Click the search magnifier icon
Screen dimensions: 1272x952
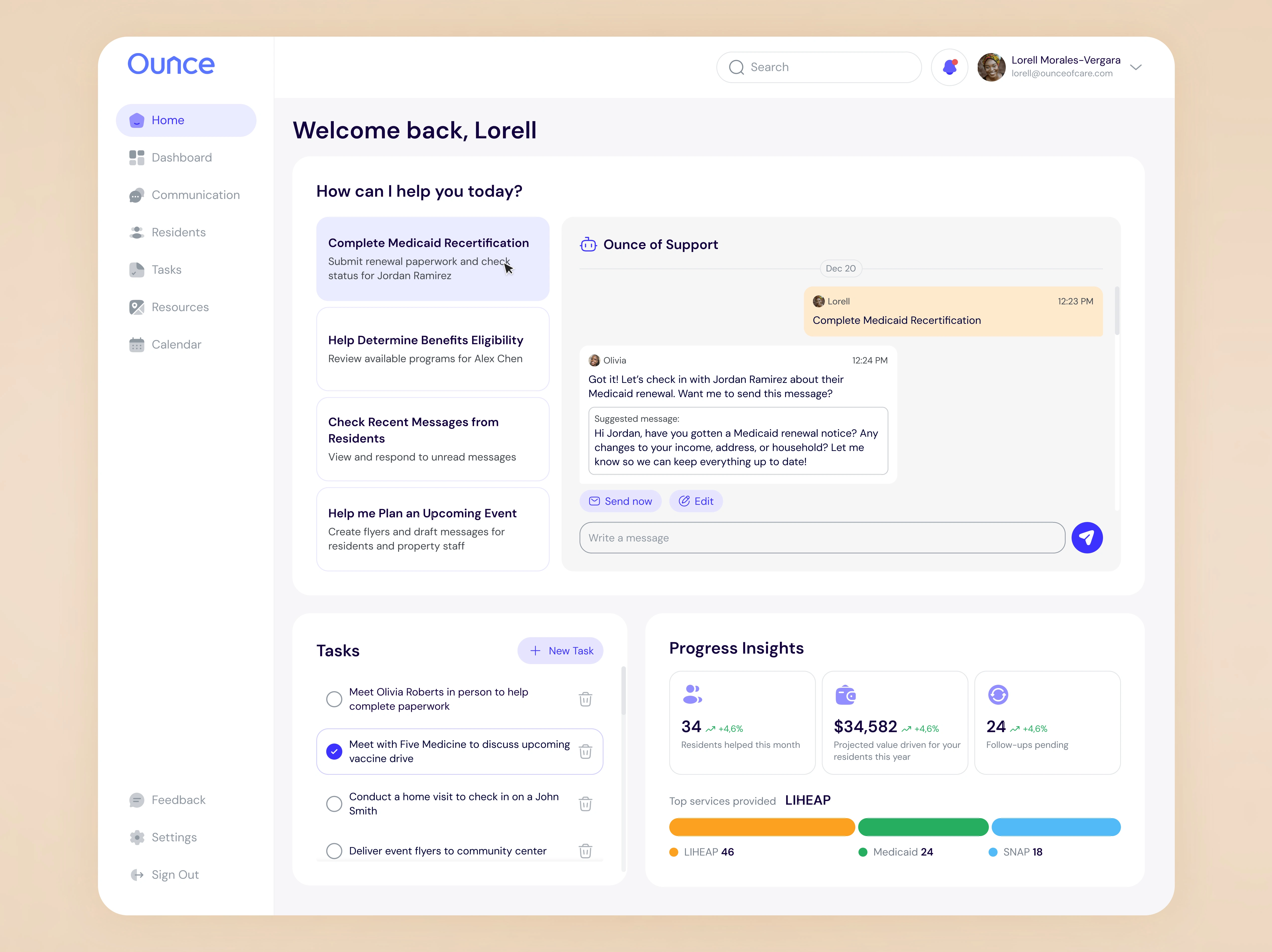tap(737, 67)
